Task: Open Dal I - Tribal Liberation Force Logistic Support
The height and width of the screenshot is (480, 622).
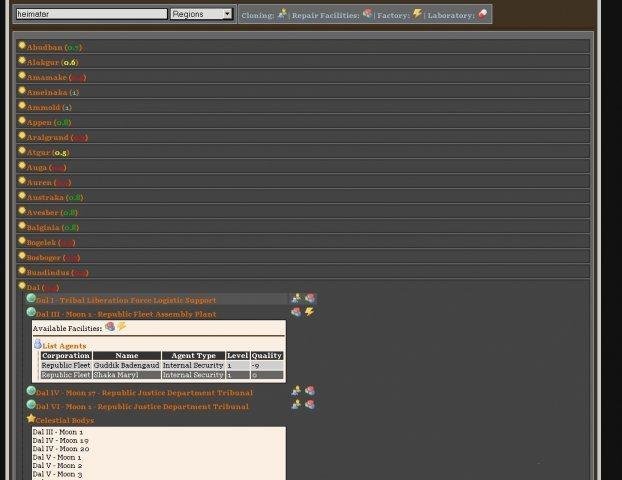Action: (x=126, y=300)
